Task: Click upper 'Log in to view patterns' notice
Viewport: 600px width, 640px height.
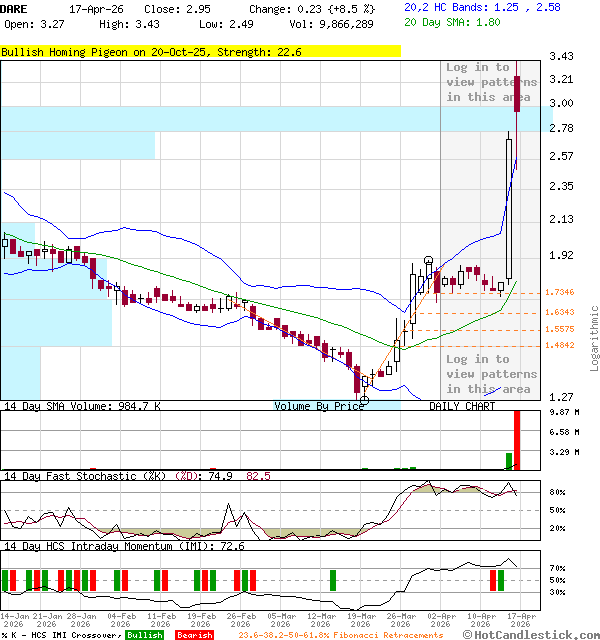Action: pyautogui.click(x=491, y=82)
